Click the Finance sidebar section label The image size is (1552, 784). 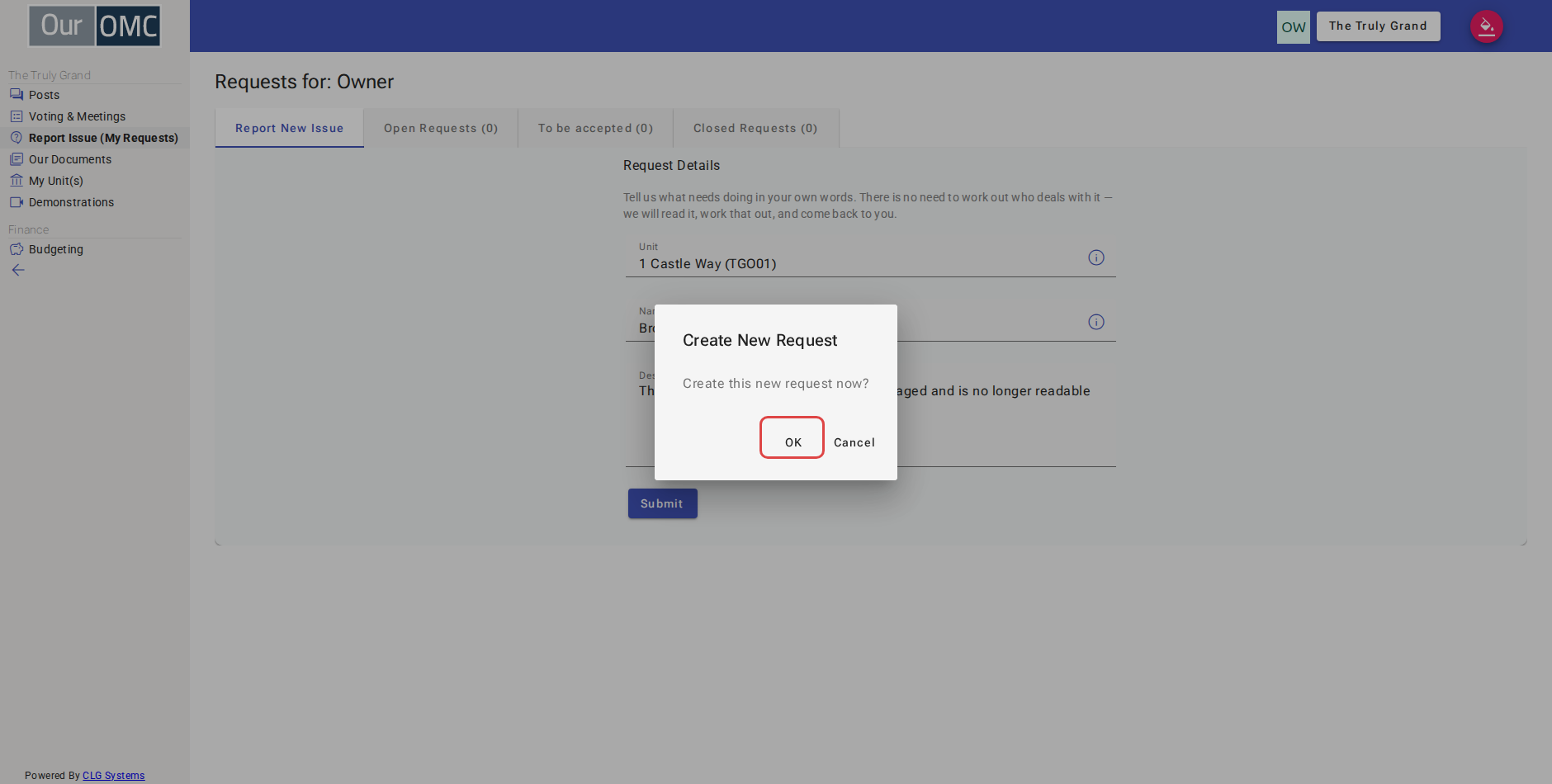pos(29,229)
